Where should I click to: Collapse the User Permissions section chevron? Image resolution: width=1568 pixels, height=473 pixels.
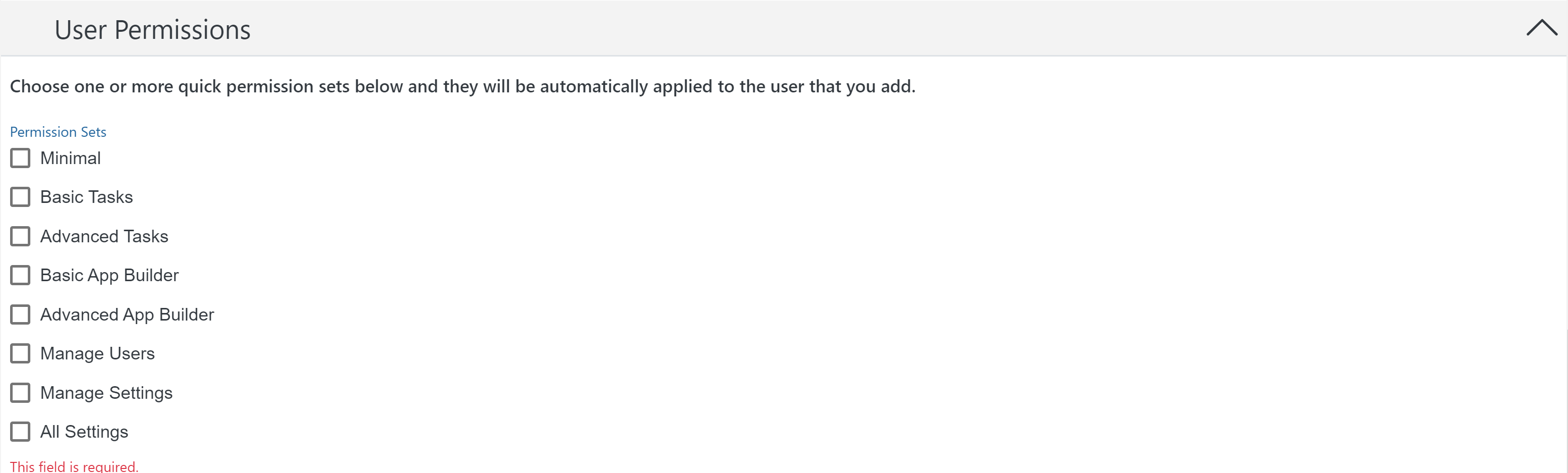click(x=1541, y=28)
